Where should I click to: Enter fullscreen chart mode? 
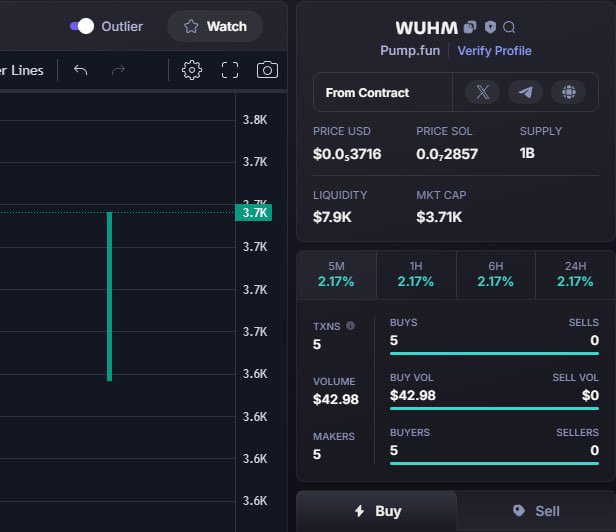pos(230,70)
